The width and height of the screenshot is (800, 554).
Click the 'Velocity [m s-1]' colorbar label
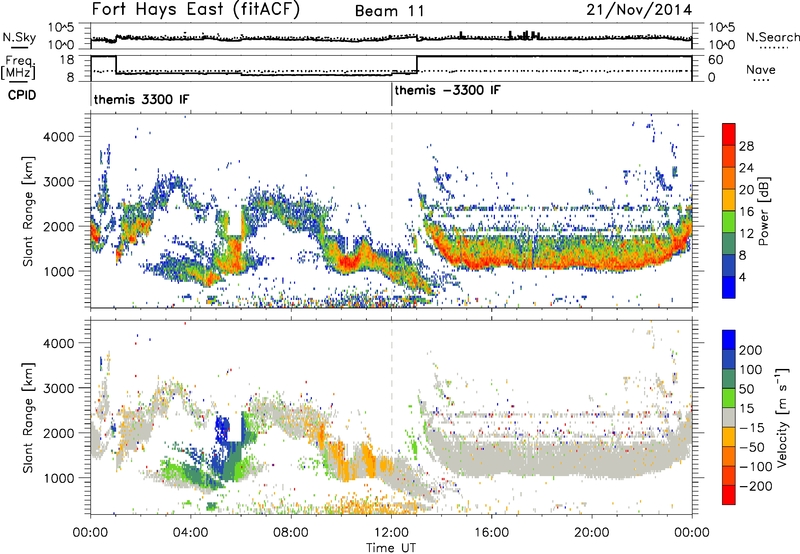pos(782,417)
